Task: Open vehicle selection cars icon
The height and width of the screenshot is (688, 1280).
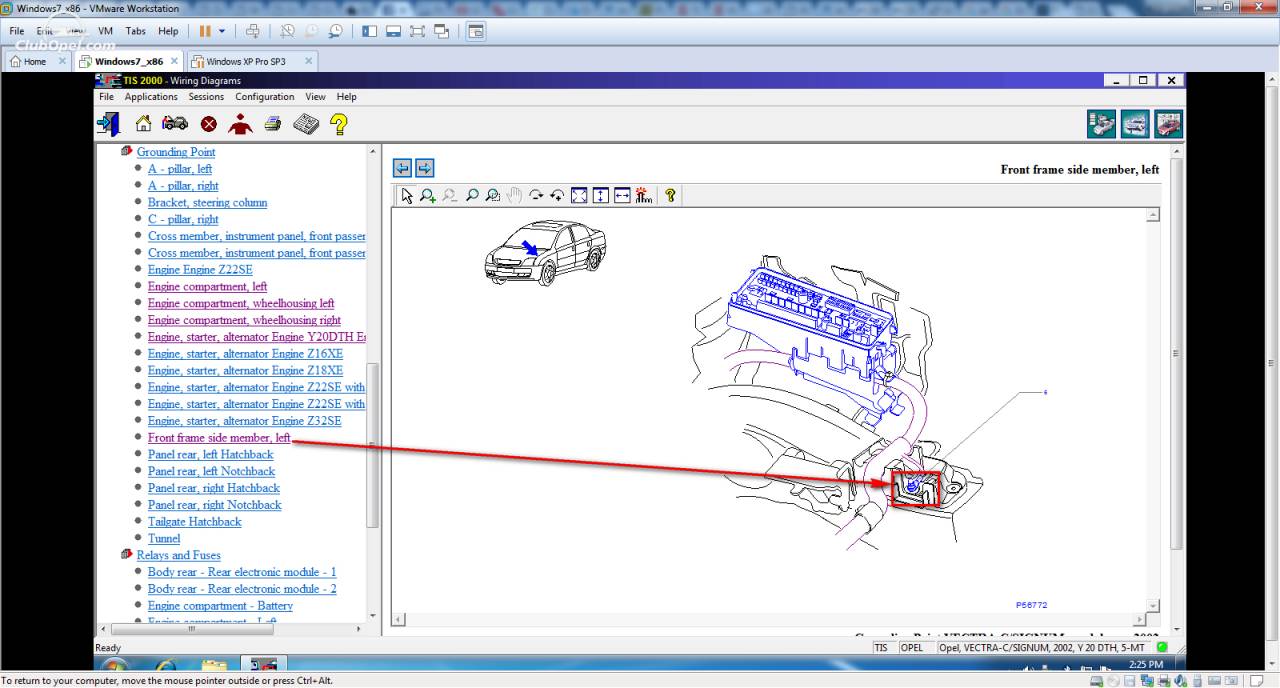Action: point(175,124)
